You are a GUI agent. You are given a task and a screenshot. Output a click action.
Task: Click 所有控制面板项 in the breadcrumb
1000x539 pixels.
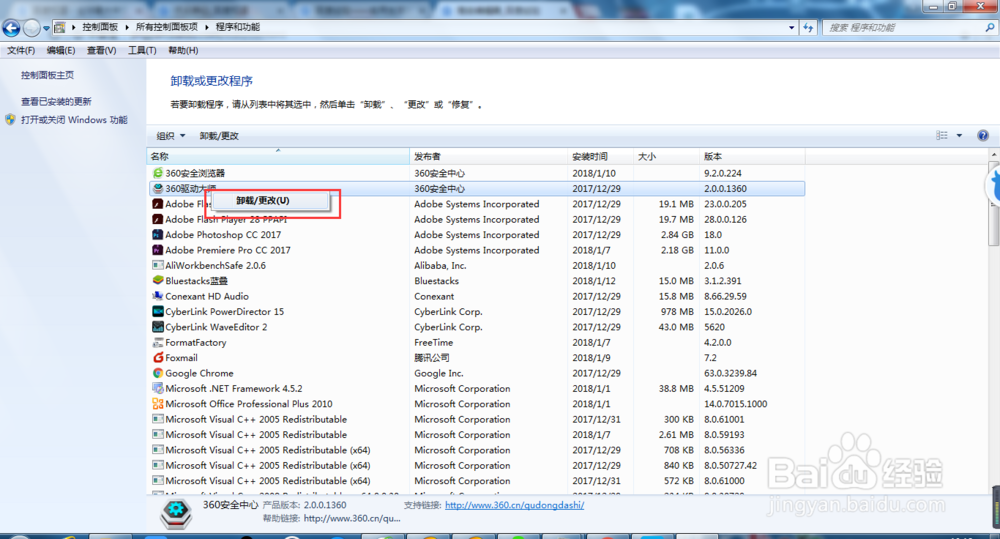166,27
